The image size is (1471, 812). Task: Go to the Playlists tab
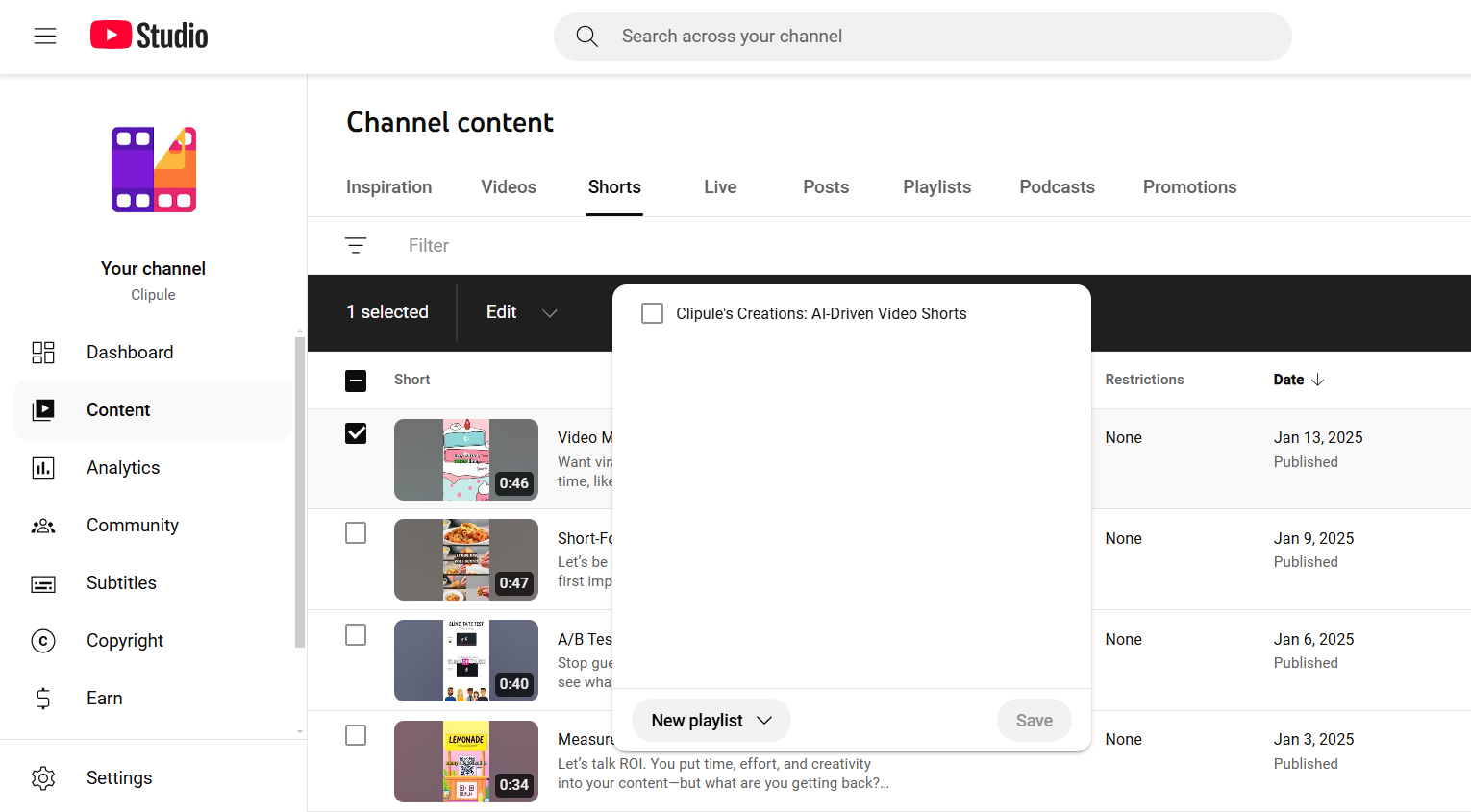937,187
